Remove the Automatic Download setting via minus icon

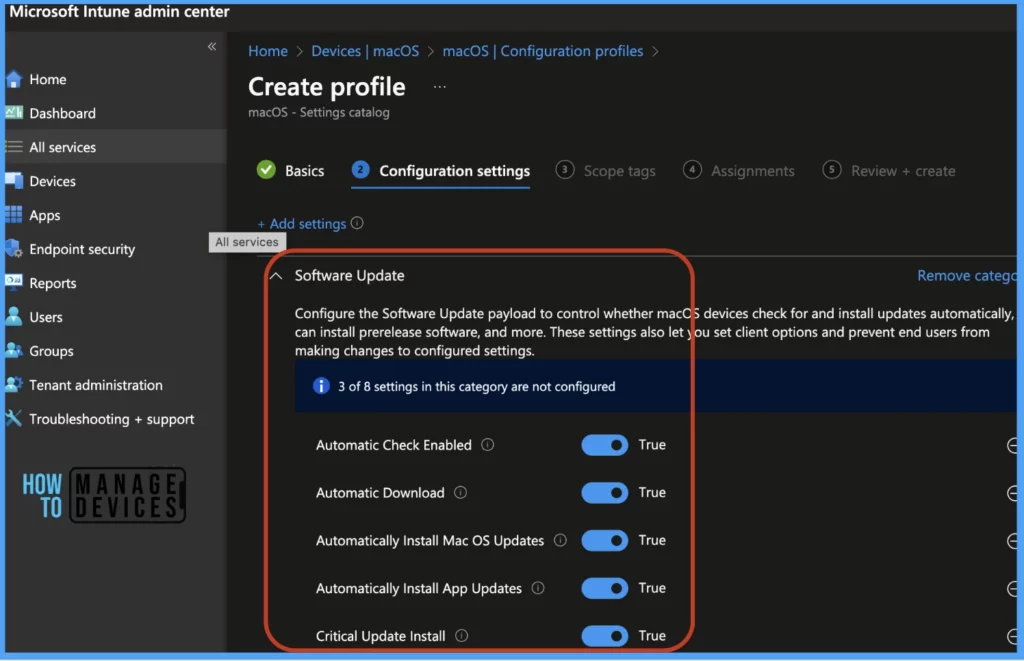pyautogui.click(x=1012, y=493)
